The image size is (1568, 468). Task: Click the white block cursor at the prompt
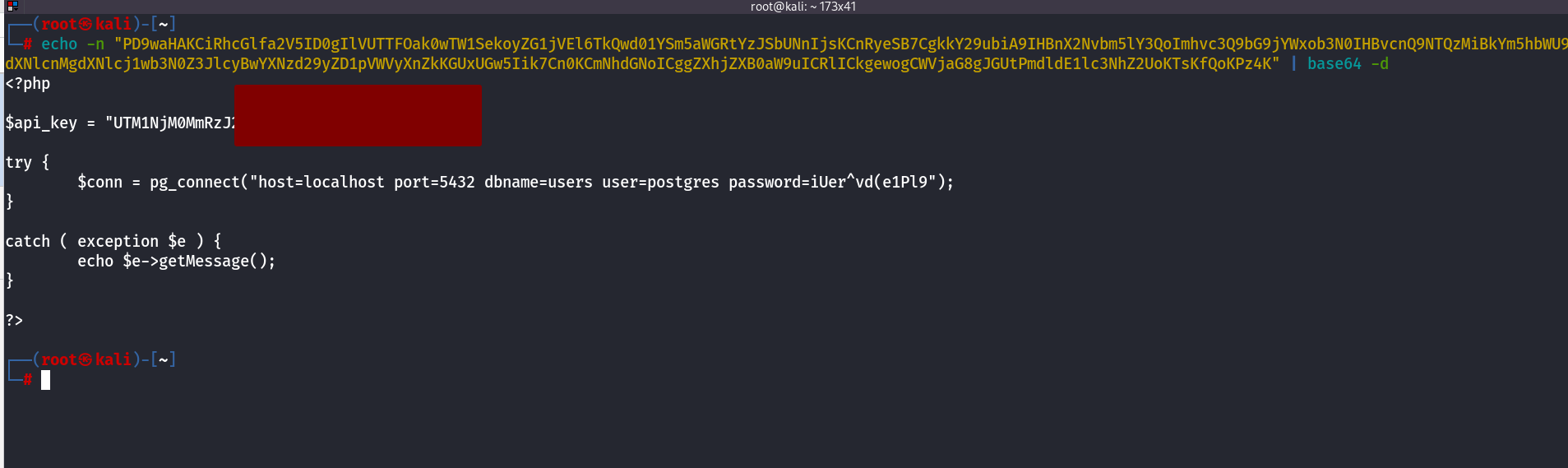[x=46, y=380]
